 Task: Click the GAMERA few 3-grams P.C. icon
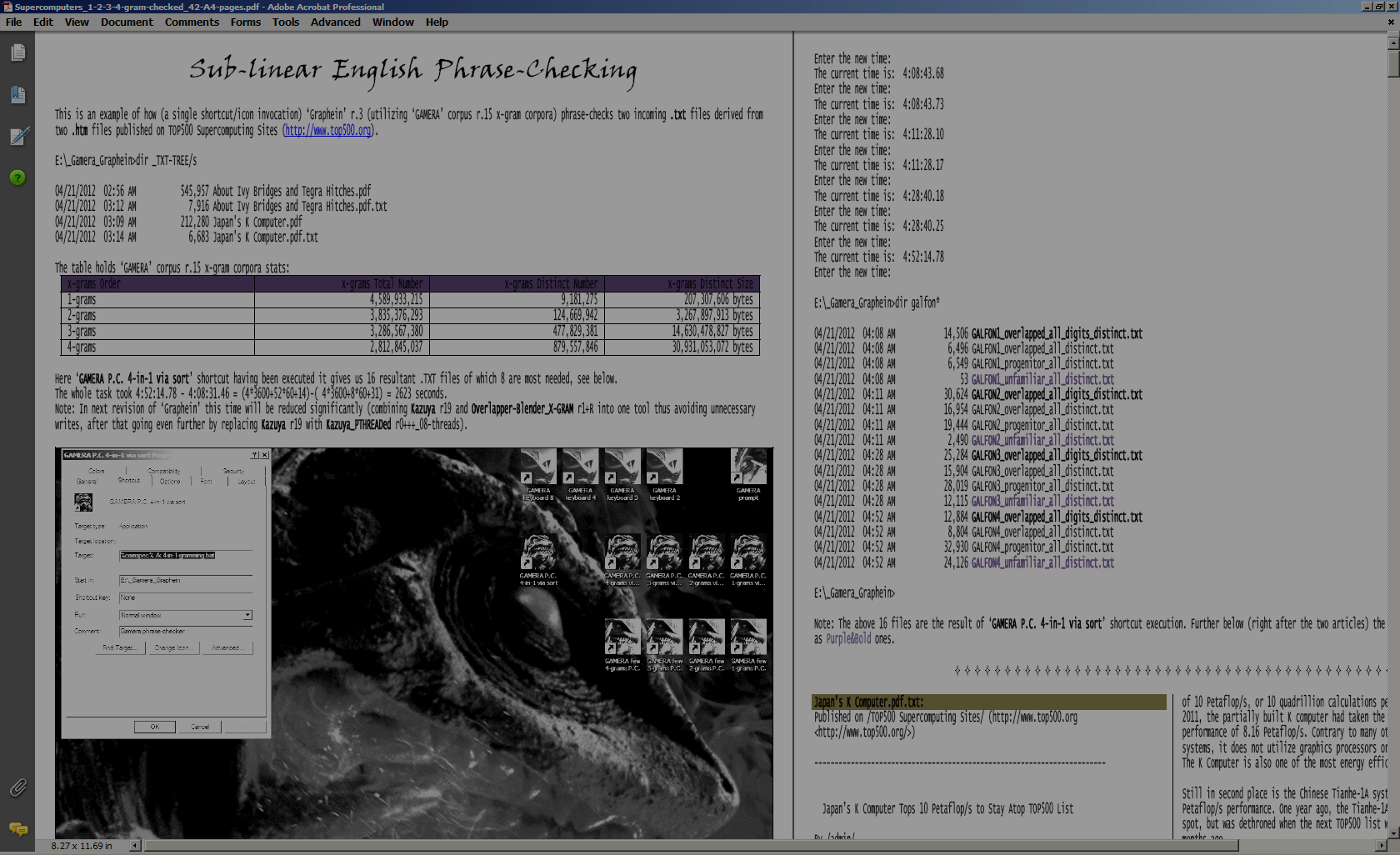[x=664, y=645]
